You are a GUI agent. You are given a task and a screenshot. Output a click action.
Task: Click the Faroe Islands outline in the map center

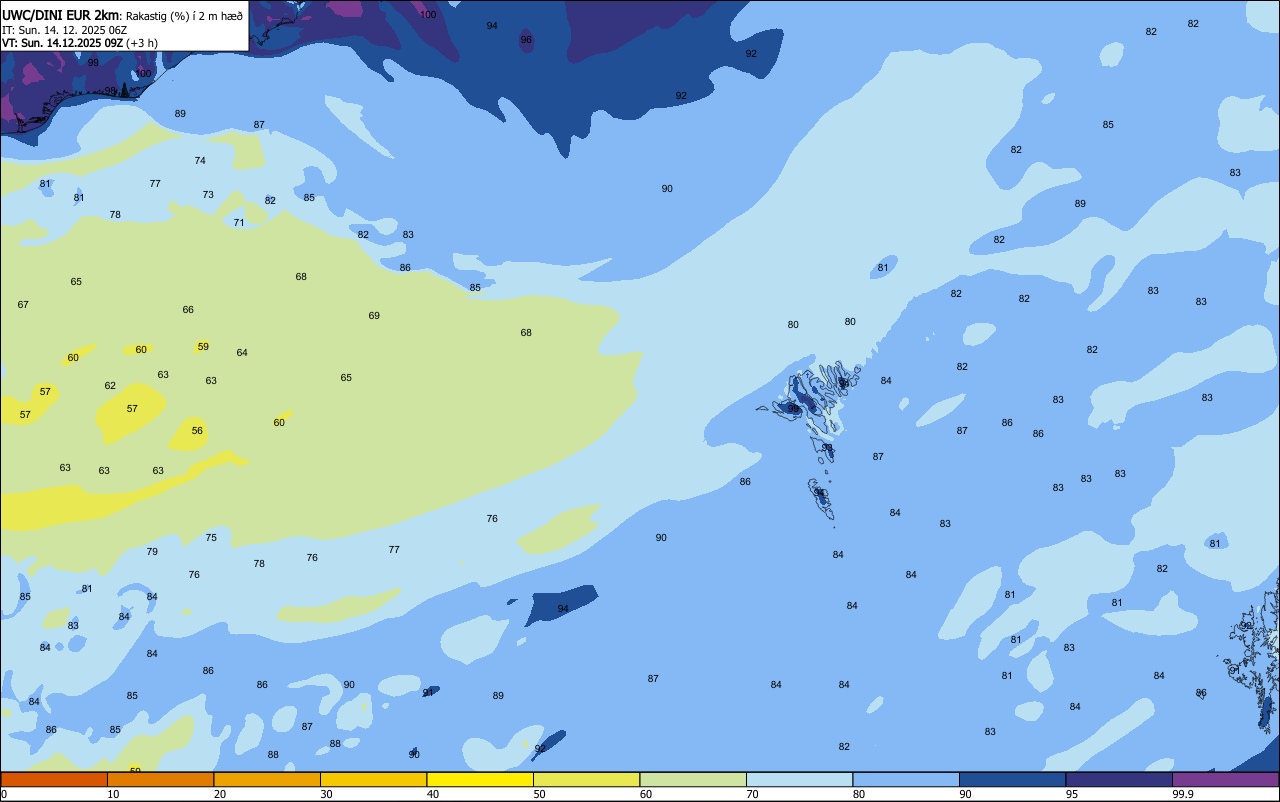tap(810, 440)
